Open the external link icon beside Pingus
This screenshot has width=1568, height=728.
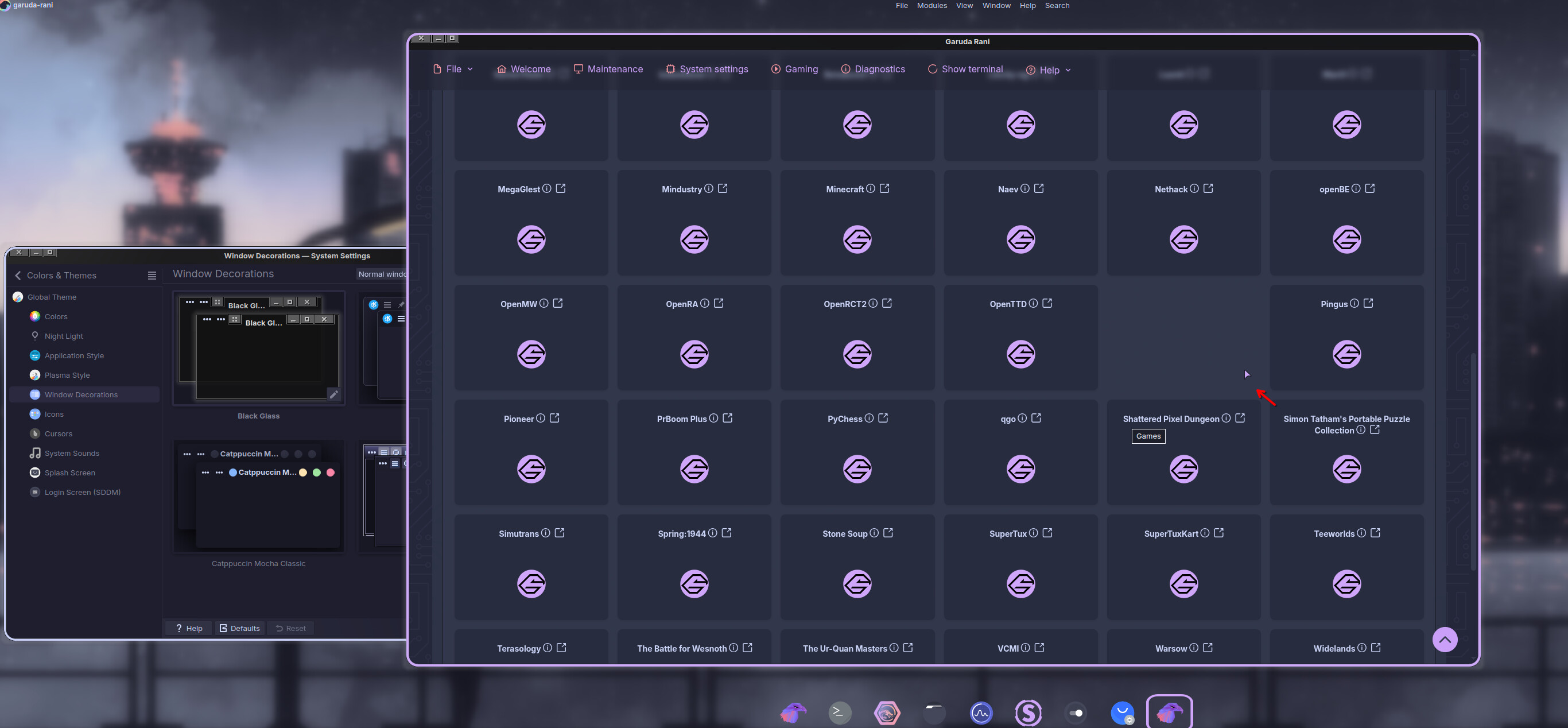coord(1368,303)
